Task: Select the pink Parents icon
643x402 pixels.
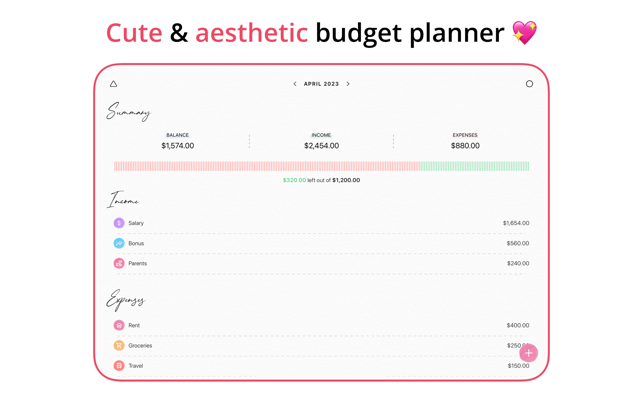Action: click(119, 263)
